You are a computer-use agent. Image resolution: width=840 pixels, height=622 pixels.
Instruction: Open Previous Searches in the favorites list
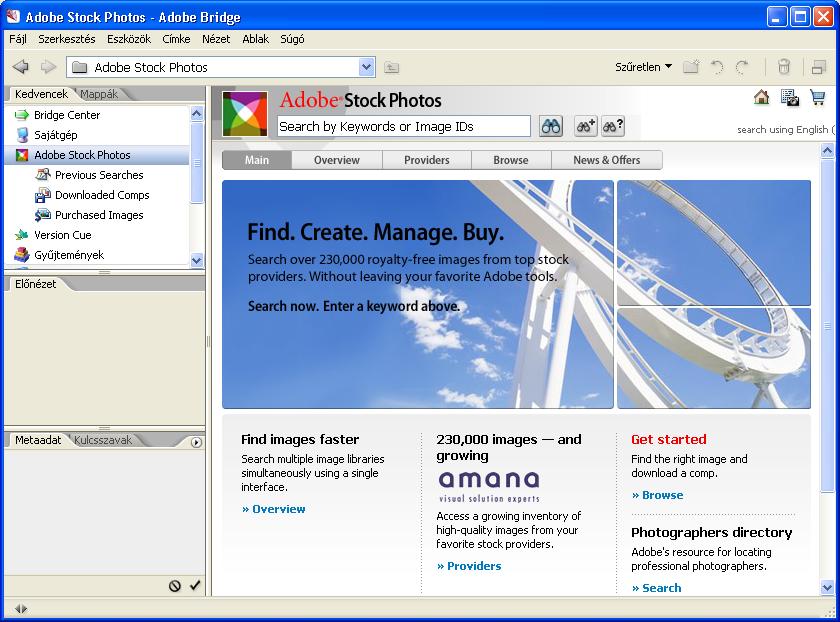96,175
